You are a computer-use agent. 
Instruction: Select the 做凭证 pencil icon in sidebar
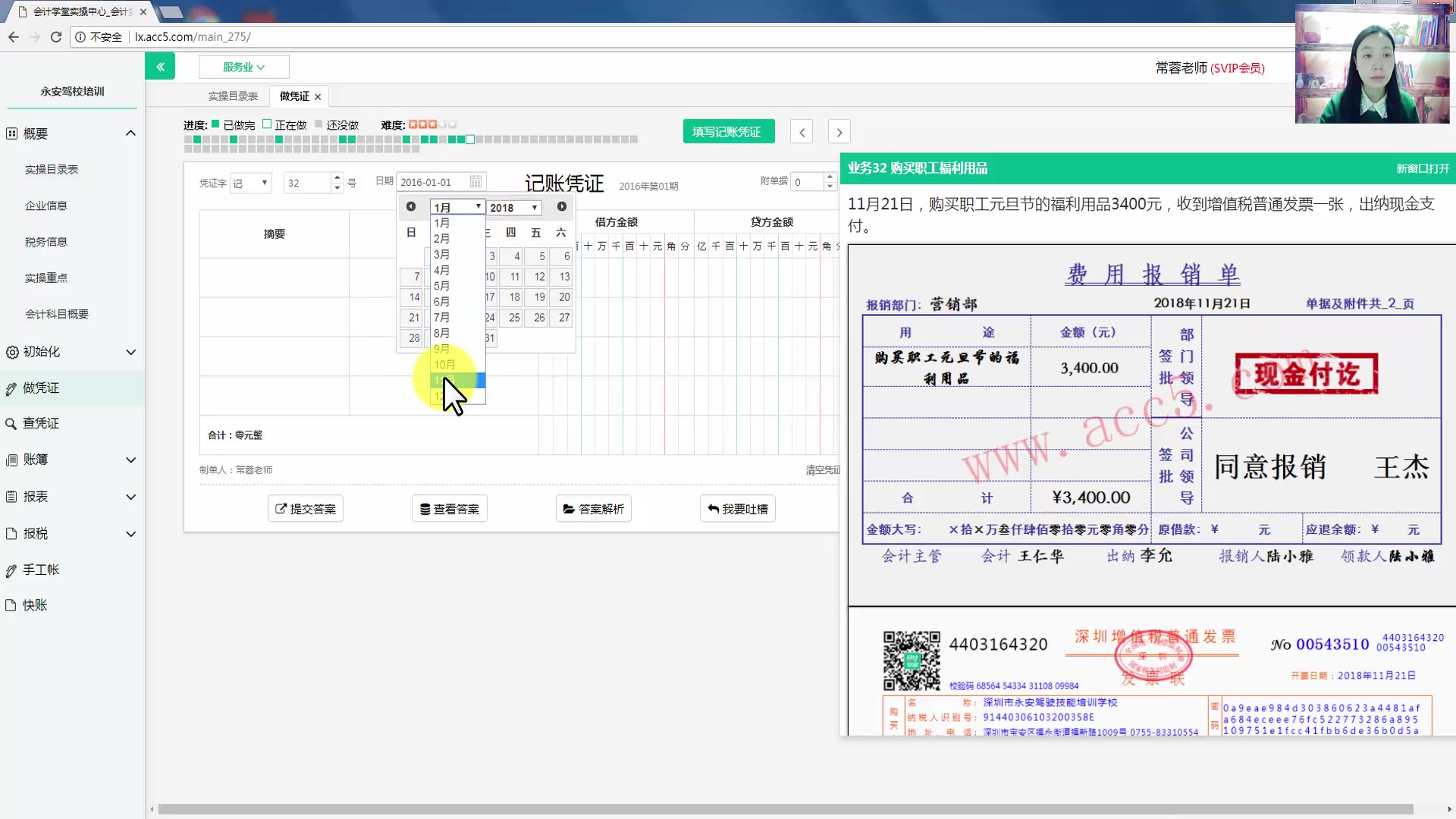(11, 388)
